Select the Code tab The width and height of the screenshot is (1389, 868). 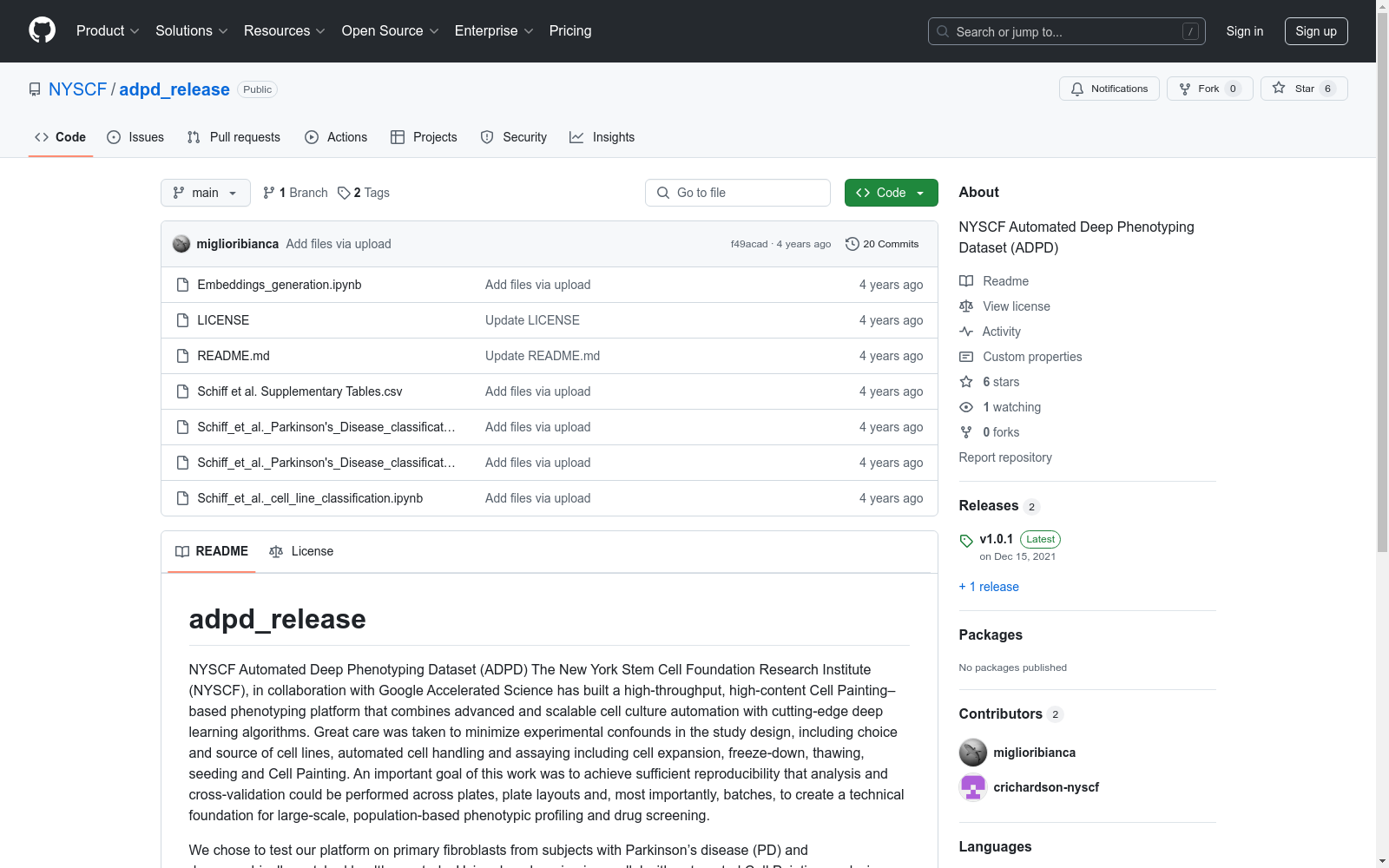click(x=61, y=137)
